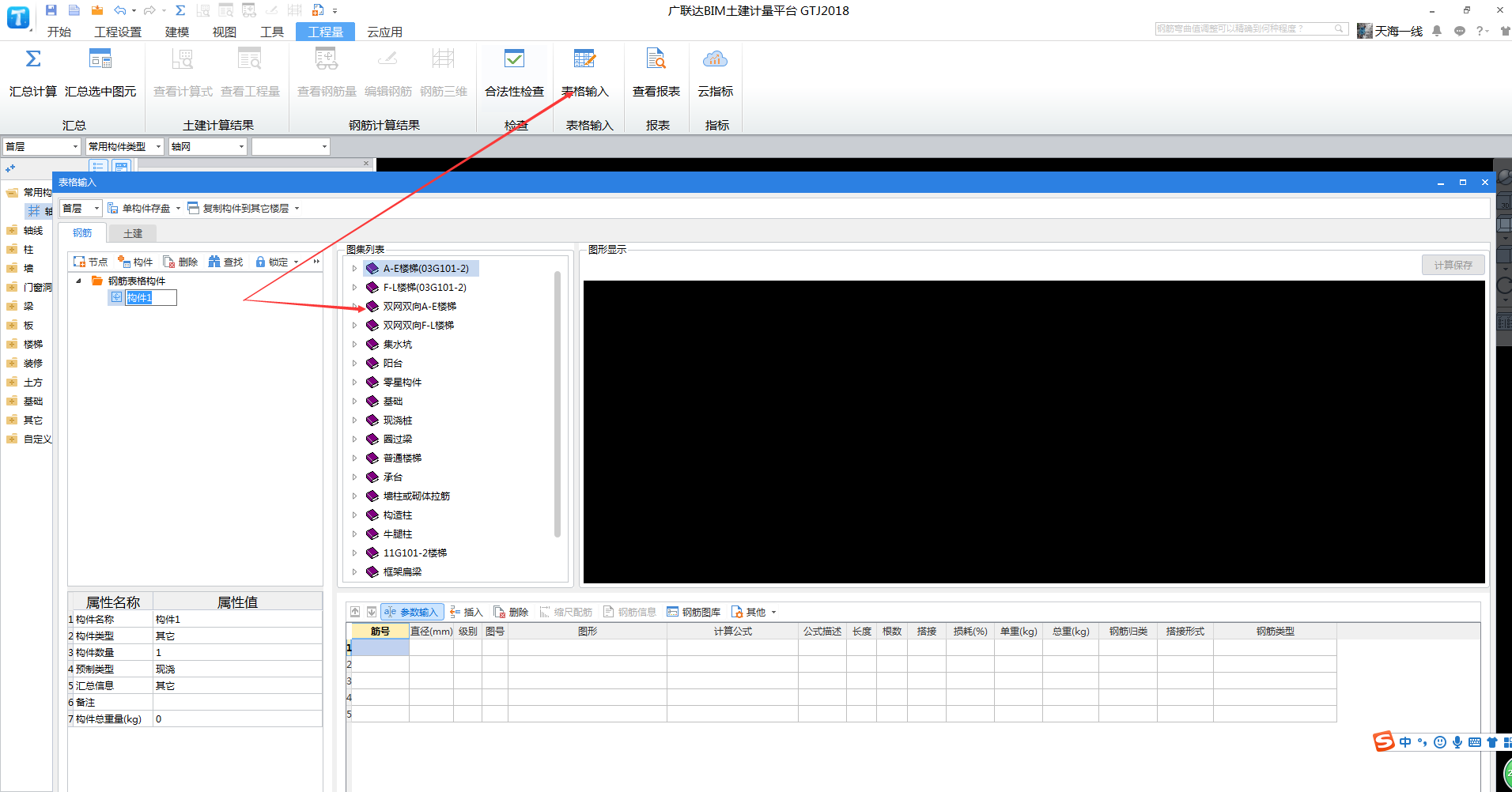Open the 开始 menu tab
This screenshot has height=792, width=1512.
pyautogui.click(x=59, y=32)
